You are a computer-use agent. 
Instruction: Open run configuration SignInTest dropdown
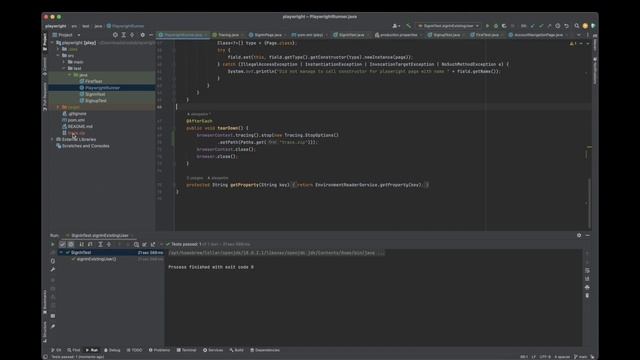[448, 26]
